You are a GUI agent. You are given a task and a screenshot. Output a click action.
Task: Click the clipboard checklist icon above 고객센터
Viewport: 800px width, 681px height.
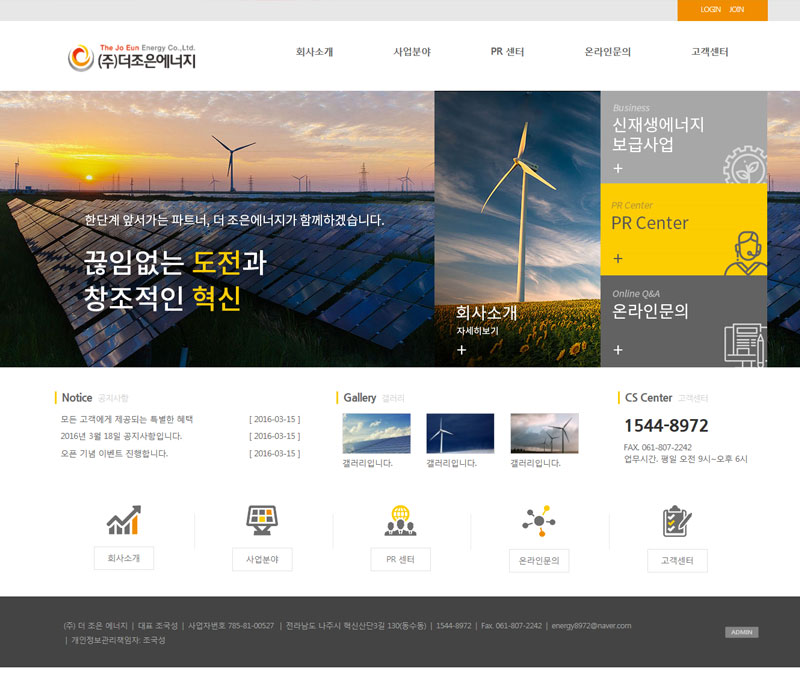pyautogui.click(x=677, y=520)
